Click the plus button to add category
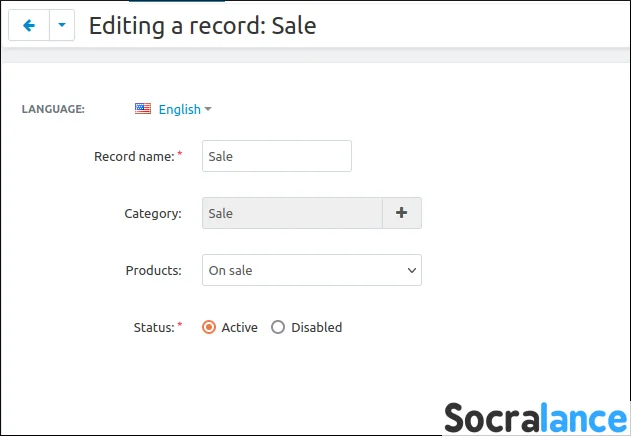Screen dimensions: 631x436 click(x=401, y=213)
